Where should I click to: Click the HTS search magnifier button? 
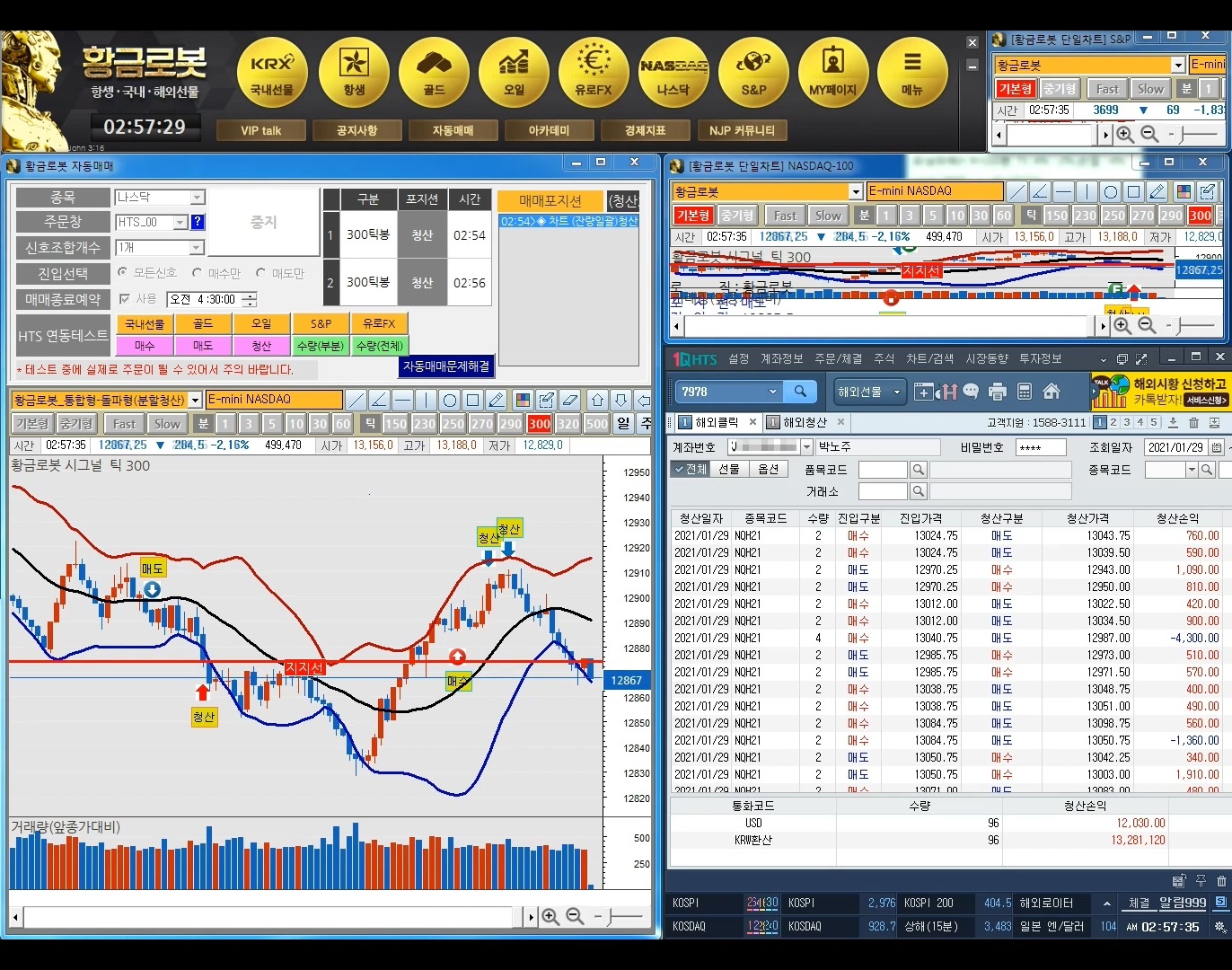tap(800, 392)
